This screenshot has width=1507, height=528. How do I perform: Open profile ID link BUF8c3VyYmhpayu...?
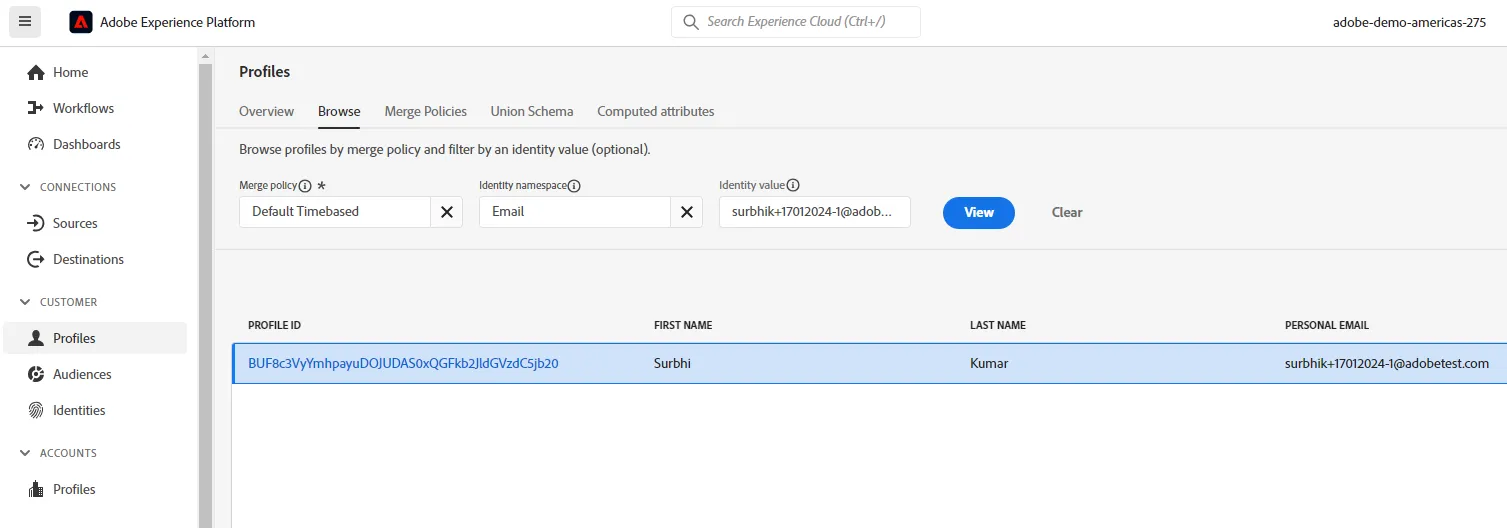[x=403, y=363]
